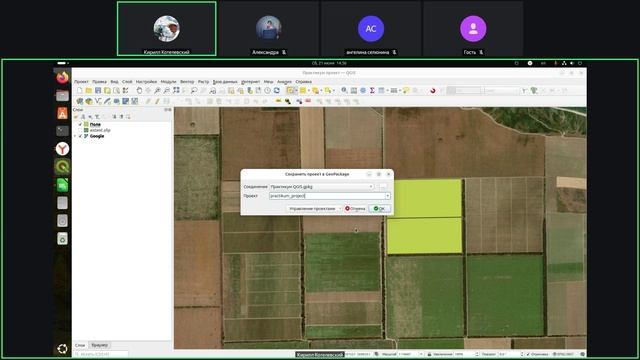Select Александра participant tile
Image resolution: width=640 pixels, height=360 pixels.
269,29
